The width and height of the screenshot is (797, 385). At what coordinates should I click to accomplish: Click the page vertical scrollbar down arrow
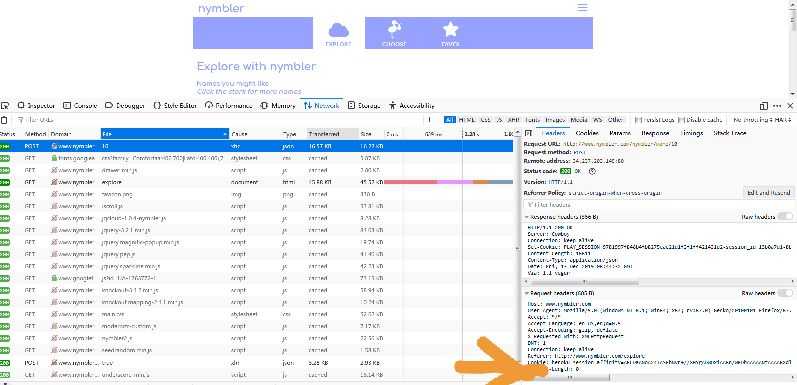tap(793, 94)
